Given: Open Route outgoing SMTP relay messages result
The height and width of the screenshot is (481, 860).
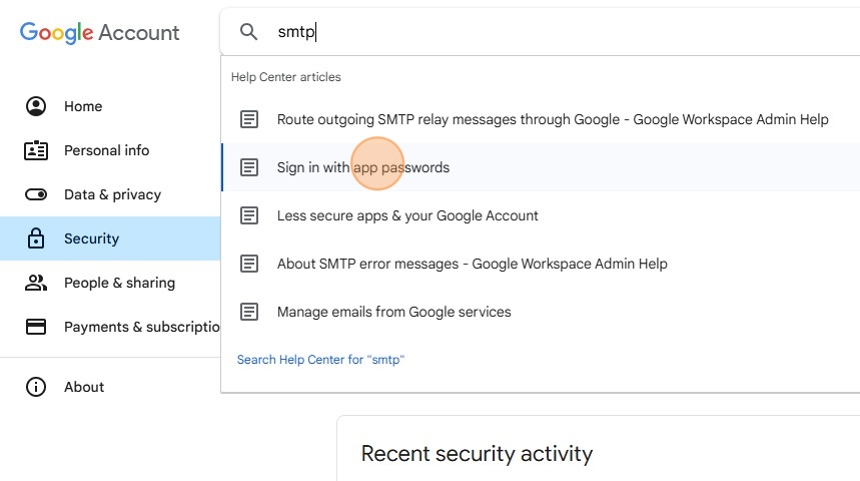Looking at the screenshot, I should click(x=552, y=119).
